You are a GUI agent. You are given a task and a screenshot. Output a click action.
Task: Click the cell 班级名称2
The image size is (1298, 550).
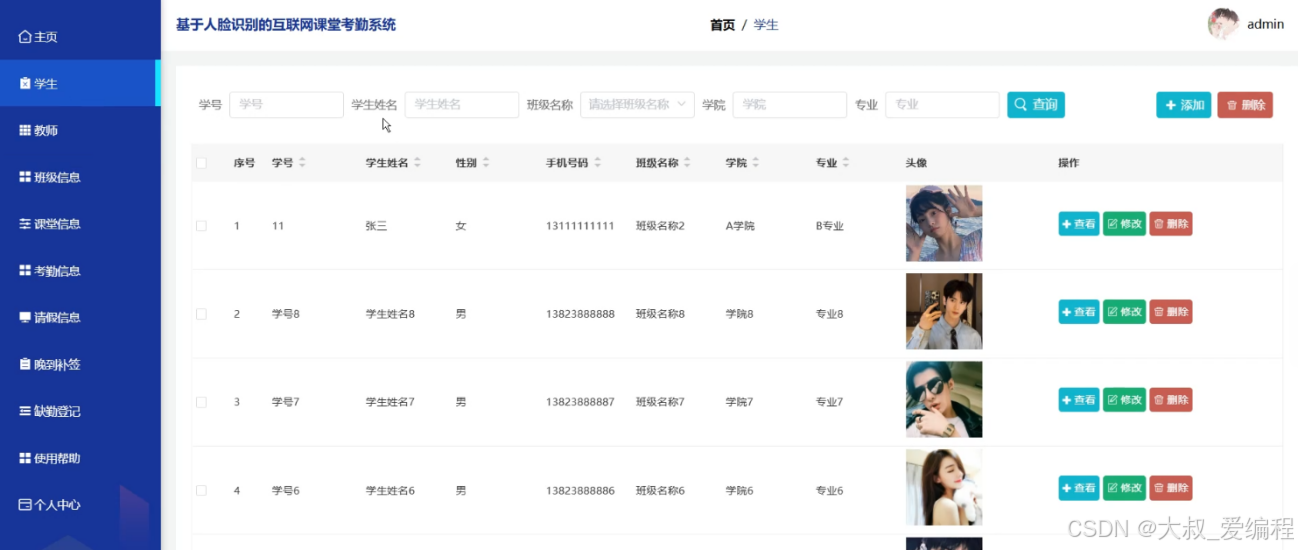tap(660, 226)
